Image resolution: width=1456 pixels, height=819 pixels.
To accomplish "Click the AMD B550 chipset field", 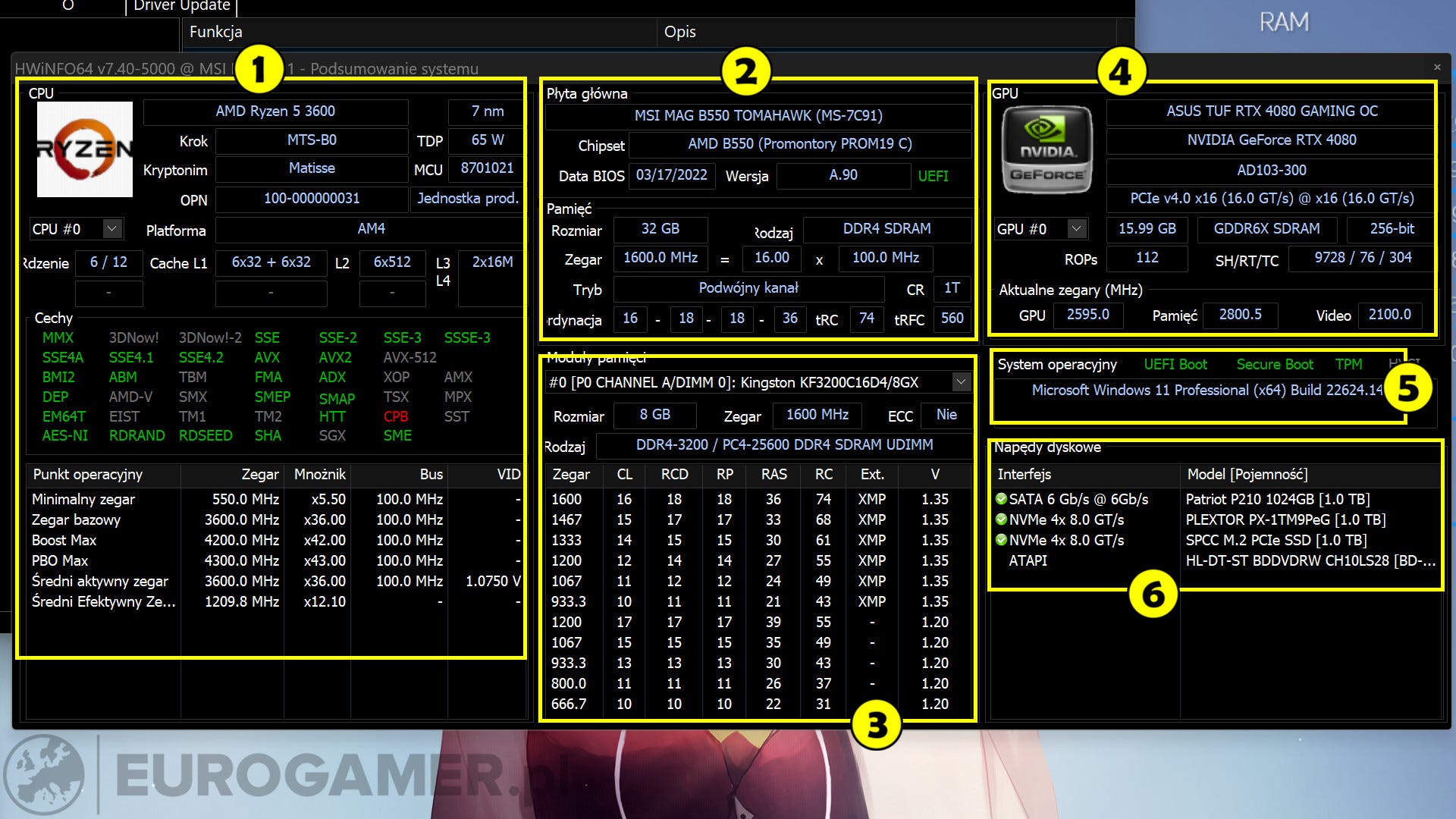I will [x=800, y=144].
